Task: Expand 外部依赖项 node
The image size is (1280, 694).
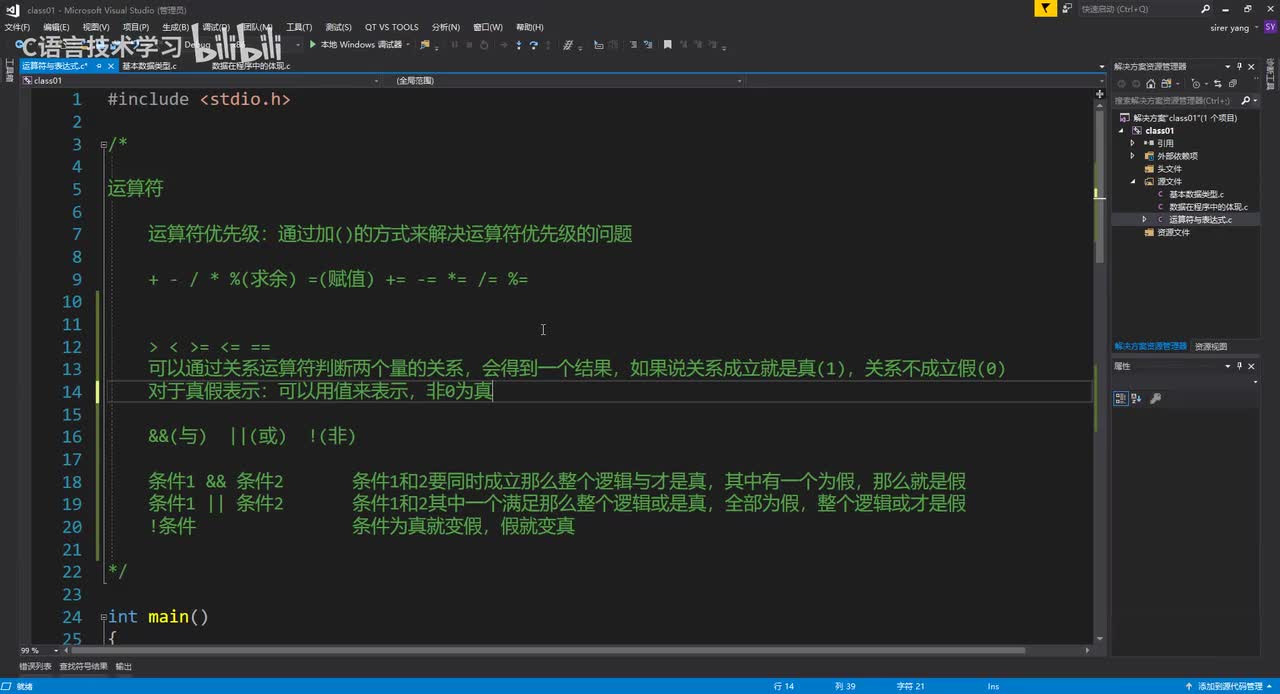Action: point(1133,156)
